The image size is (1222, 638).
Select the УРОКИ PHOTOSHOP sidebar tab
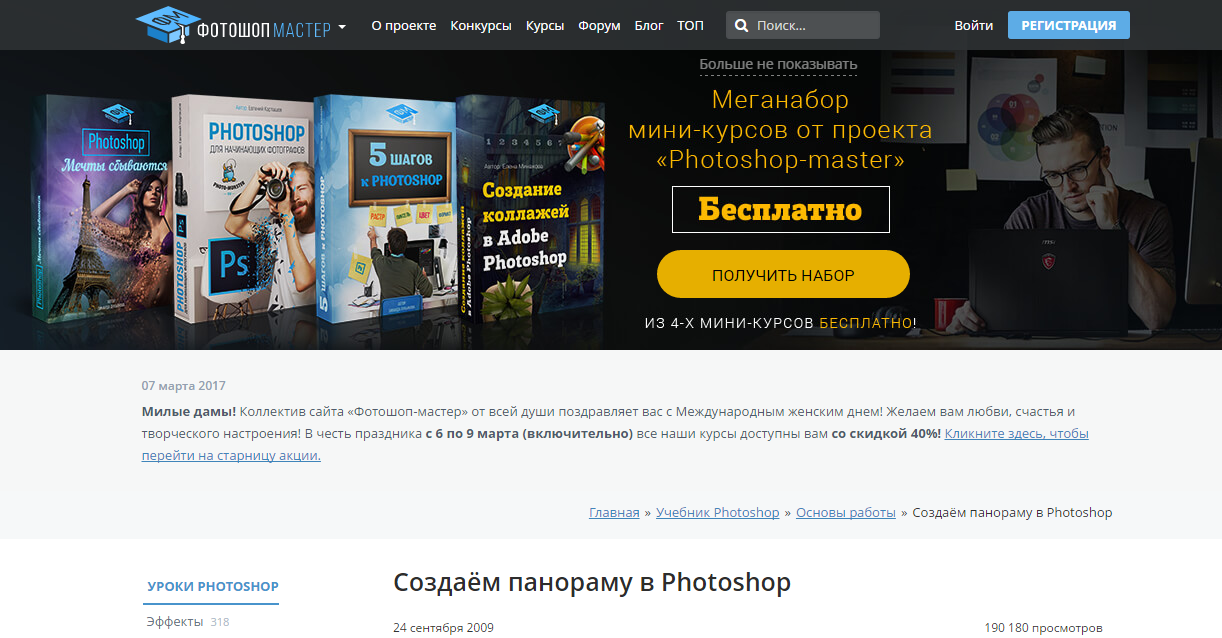pos(213,587)
